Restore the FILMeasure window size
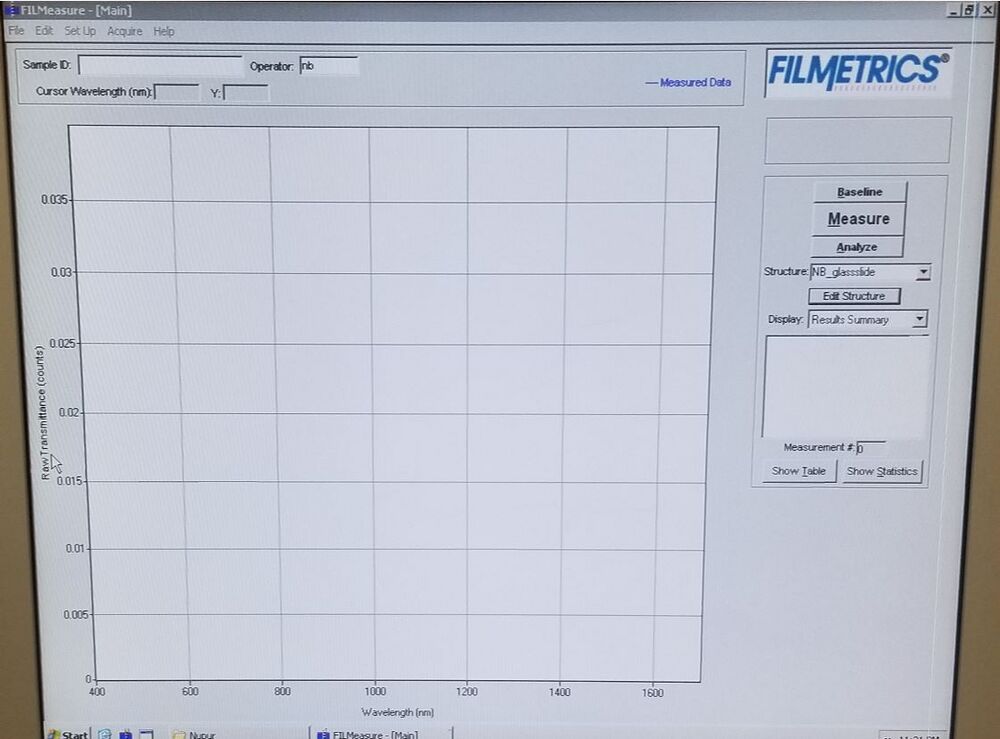1000x739 pixels. [969, 10]
